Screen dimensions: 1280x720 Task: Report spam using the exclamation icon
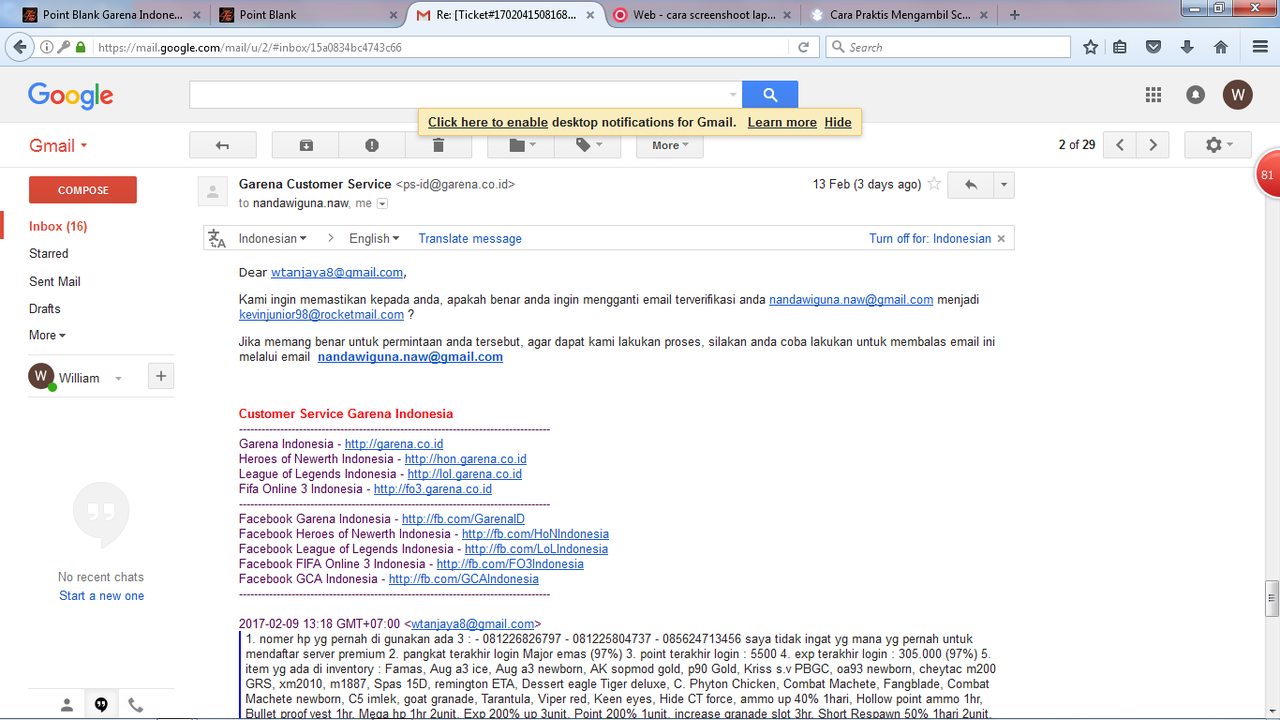click(x=372, y=145)
